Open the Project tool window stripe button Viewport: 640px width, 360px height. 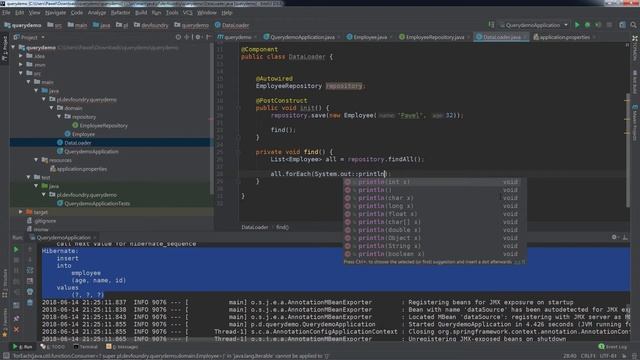(x=4, y=48)
